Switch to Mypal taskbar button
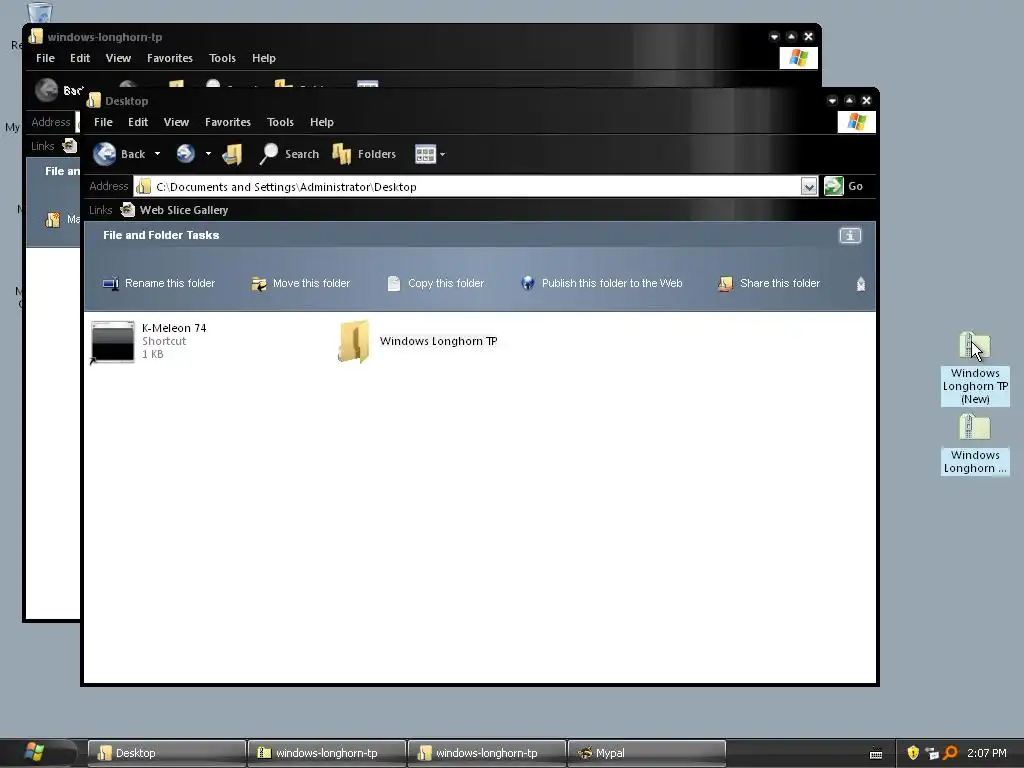The height and width of the screenshot is (768, 1024). [x=647, y=753]
